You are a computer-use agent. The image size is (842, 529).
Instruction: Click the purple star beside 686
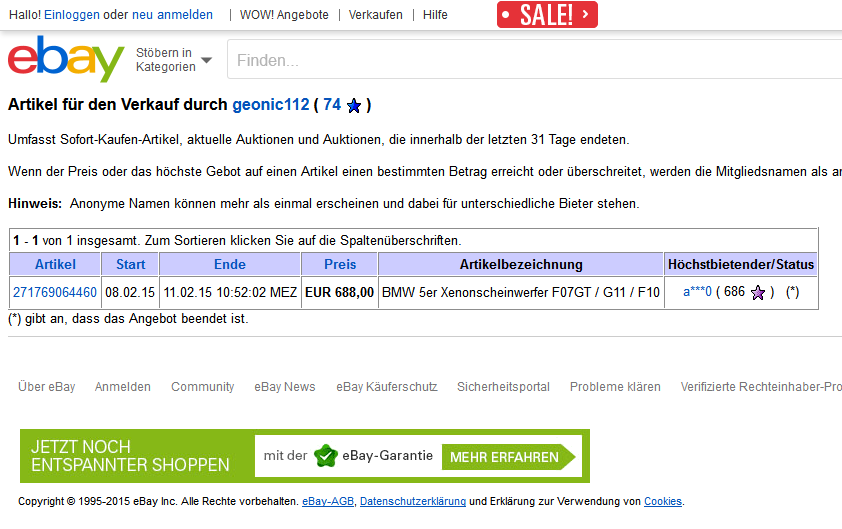click(758, 293)
